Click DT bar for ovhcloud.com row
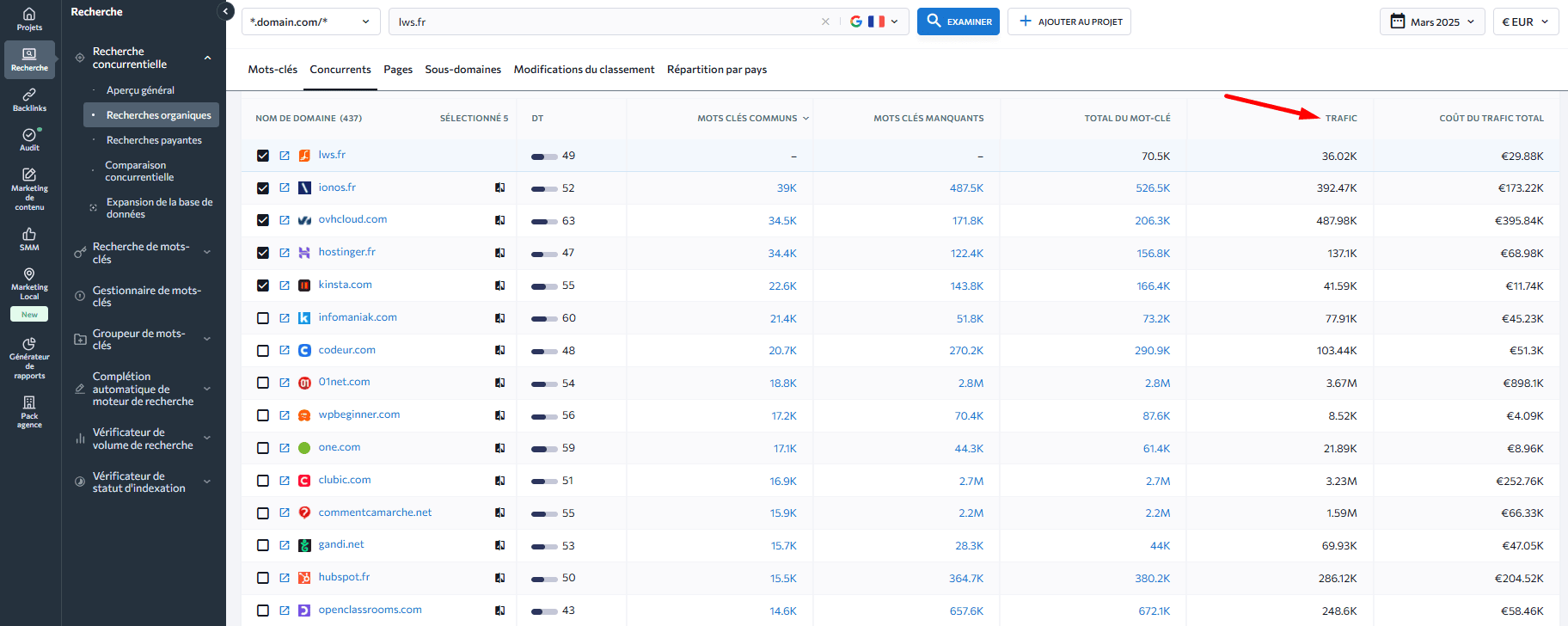The height and width of the screenshot is (626, 1568). click(544, 221)
